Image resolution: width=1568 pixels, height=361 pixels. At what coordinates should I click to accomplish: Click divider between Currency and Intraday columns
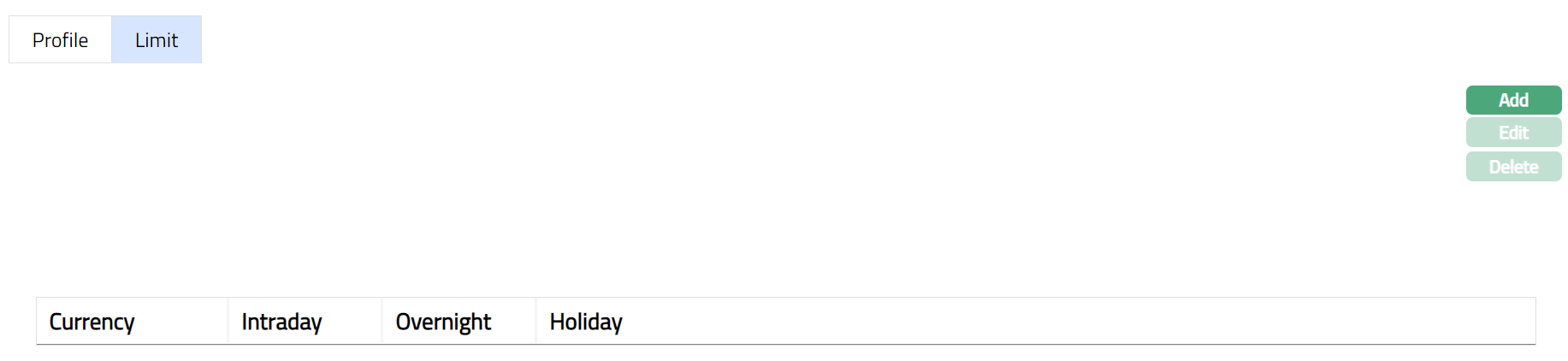pyautogui.click(x=228, y=322)
